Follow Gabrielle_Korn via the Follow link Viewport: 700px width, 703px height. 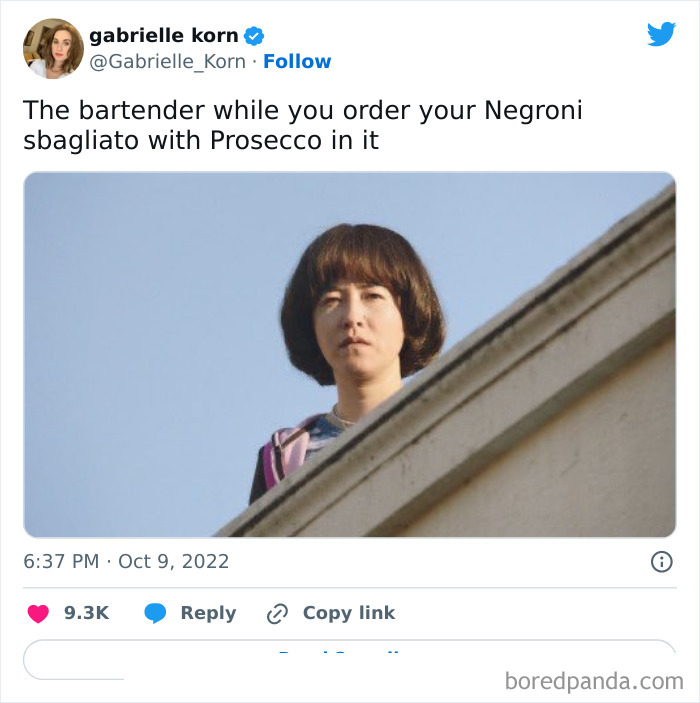pos(297,61)
